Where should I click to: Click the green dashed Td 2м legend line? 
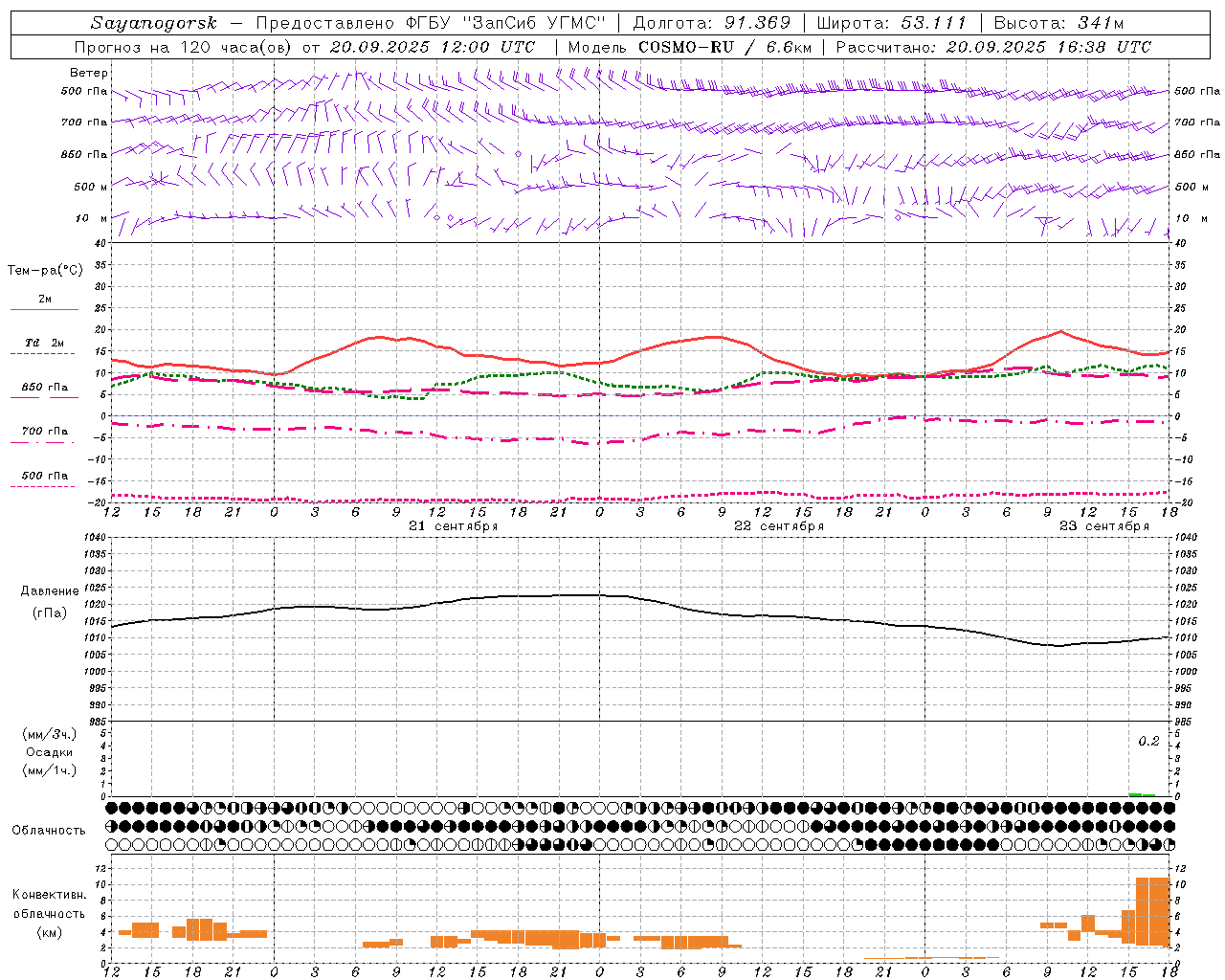[x=42, y=353]
